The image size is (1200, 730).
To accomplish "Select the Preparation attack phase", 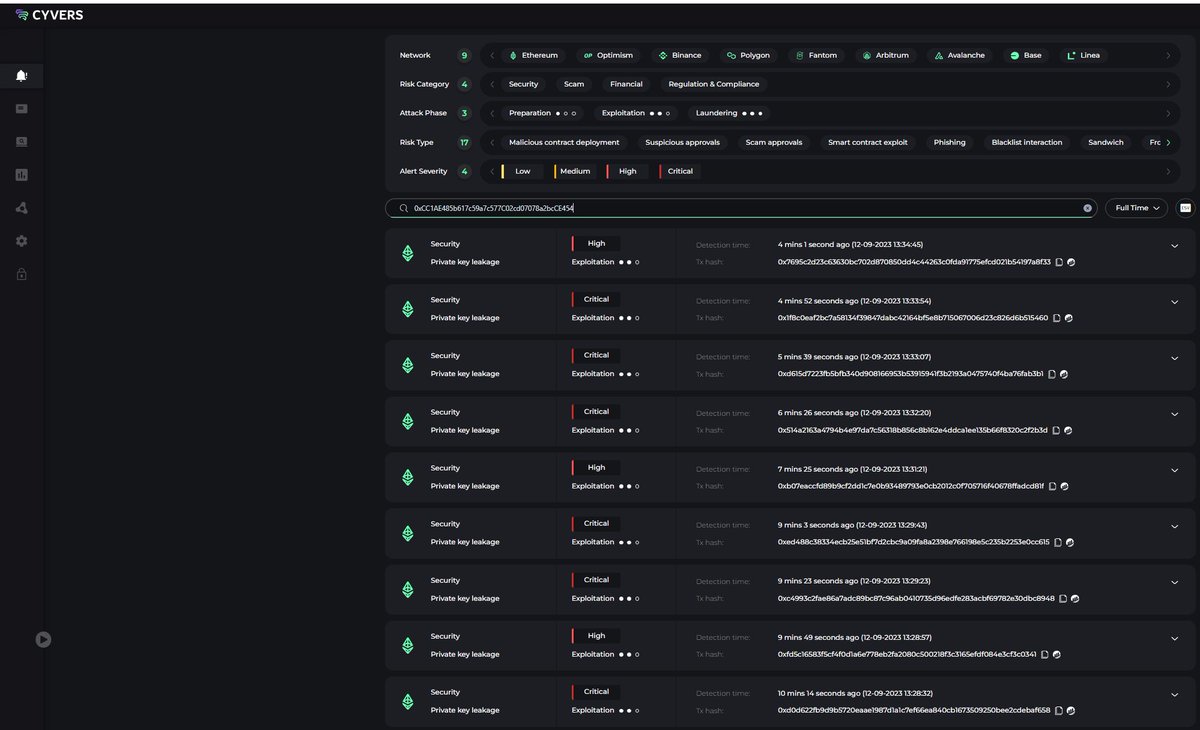I will pyautogui.click(x=543, y=113).
